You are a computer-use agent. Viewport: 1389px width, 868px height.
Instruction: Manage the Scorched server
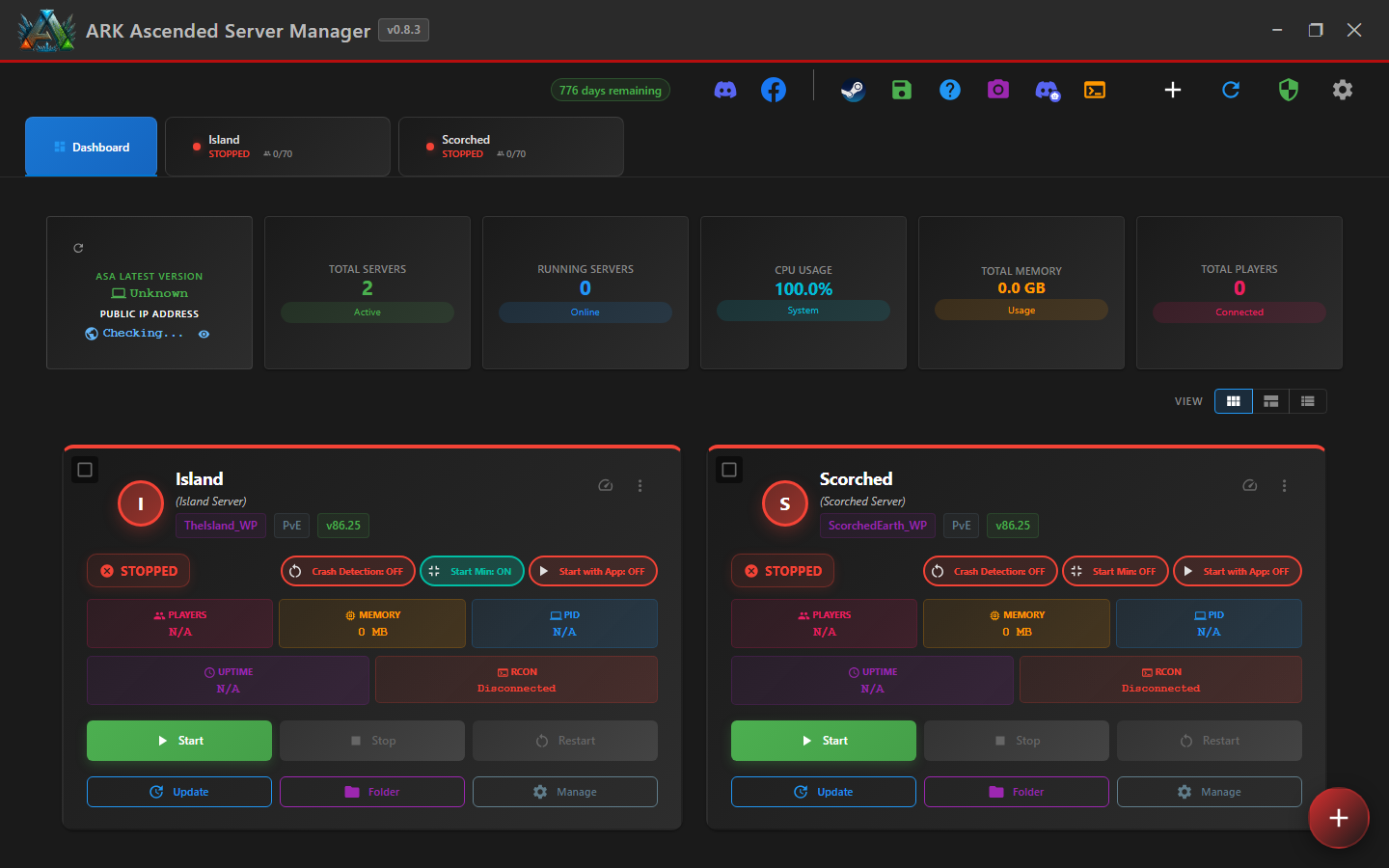coord(1210,792)
